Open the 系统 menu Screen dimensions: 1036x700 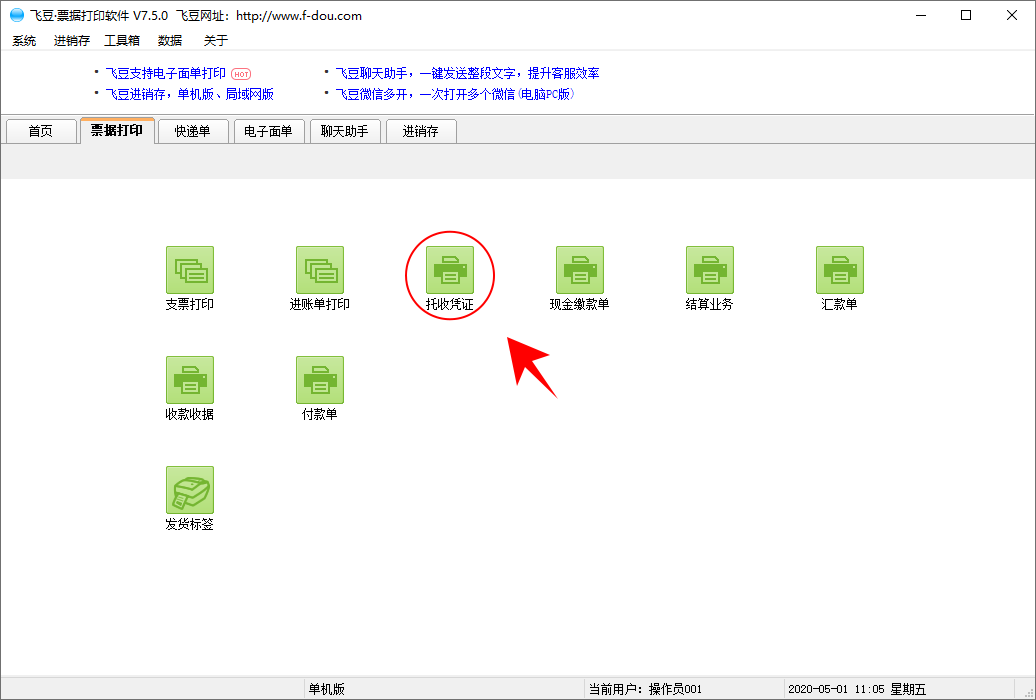(24, 41)
